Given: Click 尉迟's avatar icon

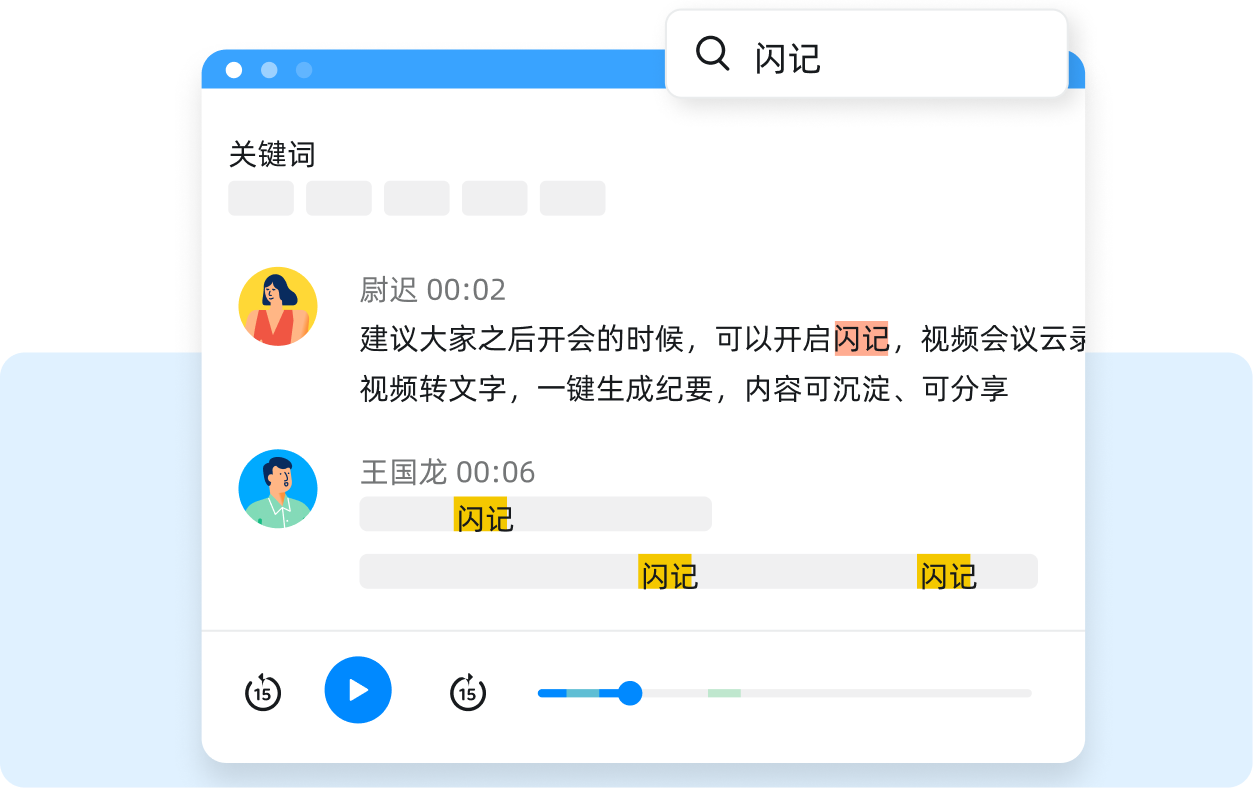Looking at the screenshot, I should (x=278, y=307).
